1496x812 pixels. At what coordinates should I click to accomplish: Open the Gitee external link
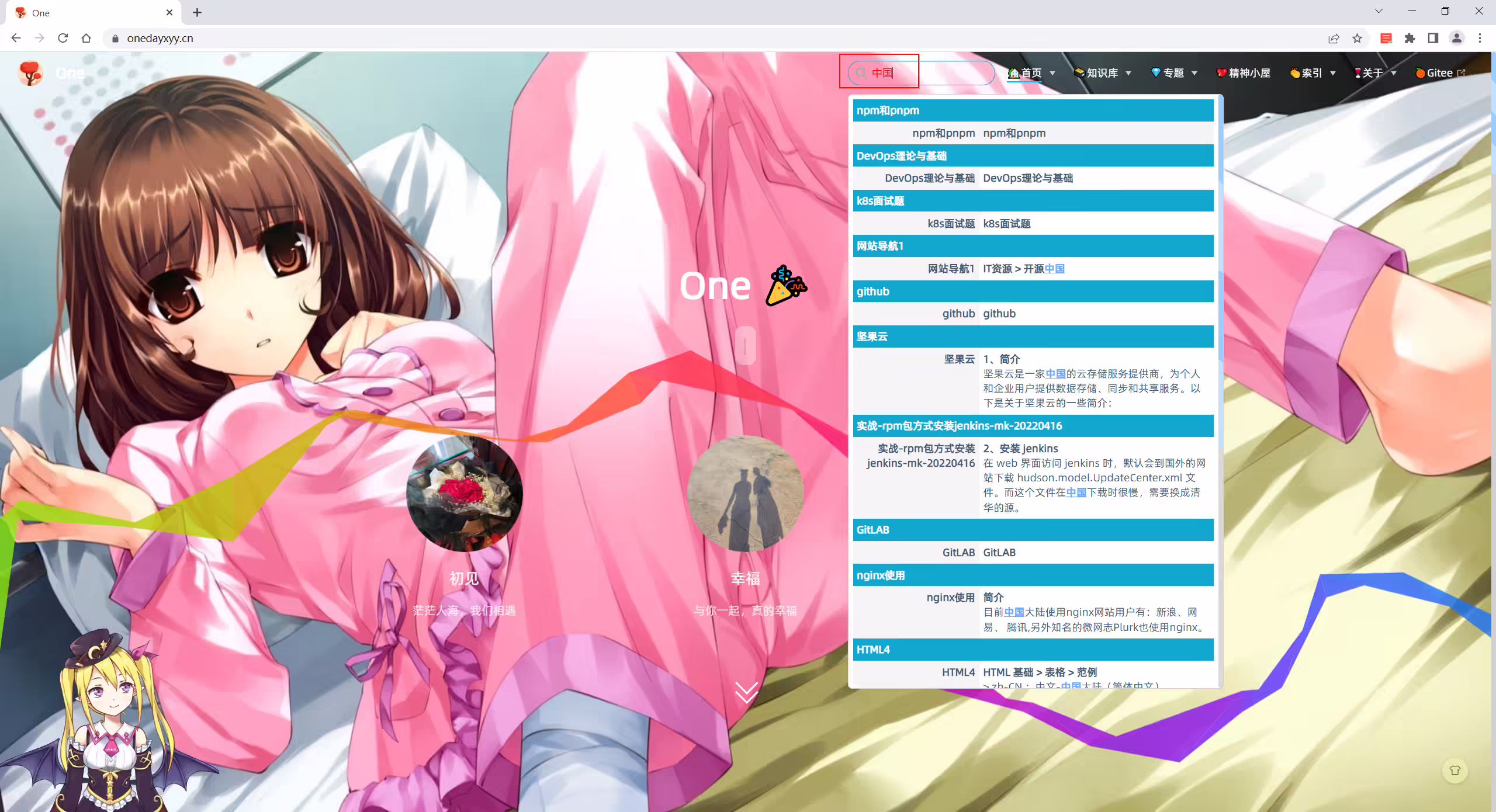click(x=1440, y=73)
